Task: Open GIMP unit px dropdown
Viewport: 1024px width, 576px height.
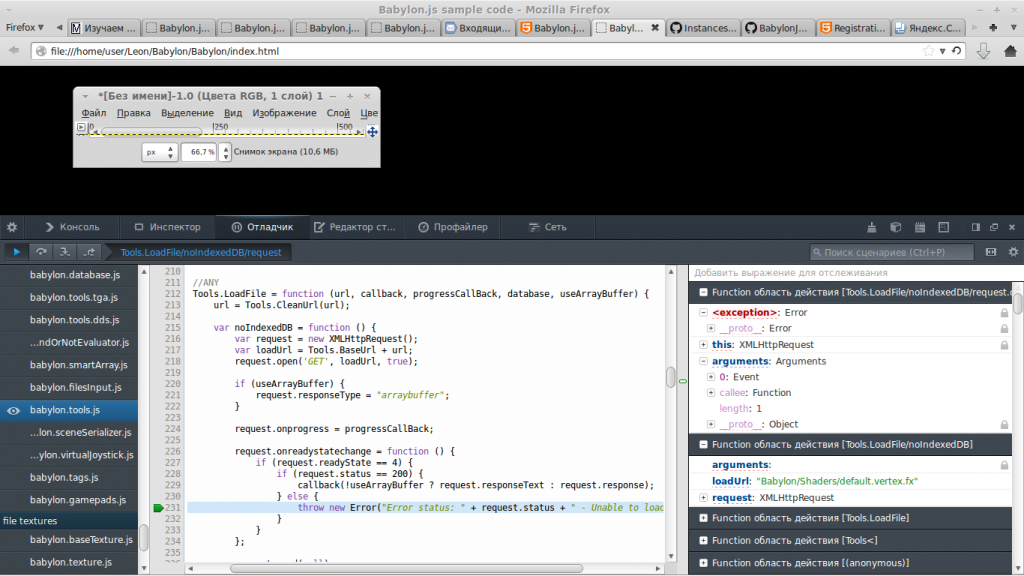Action: click(x=159, y=152)
